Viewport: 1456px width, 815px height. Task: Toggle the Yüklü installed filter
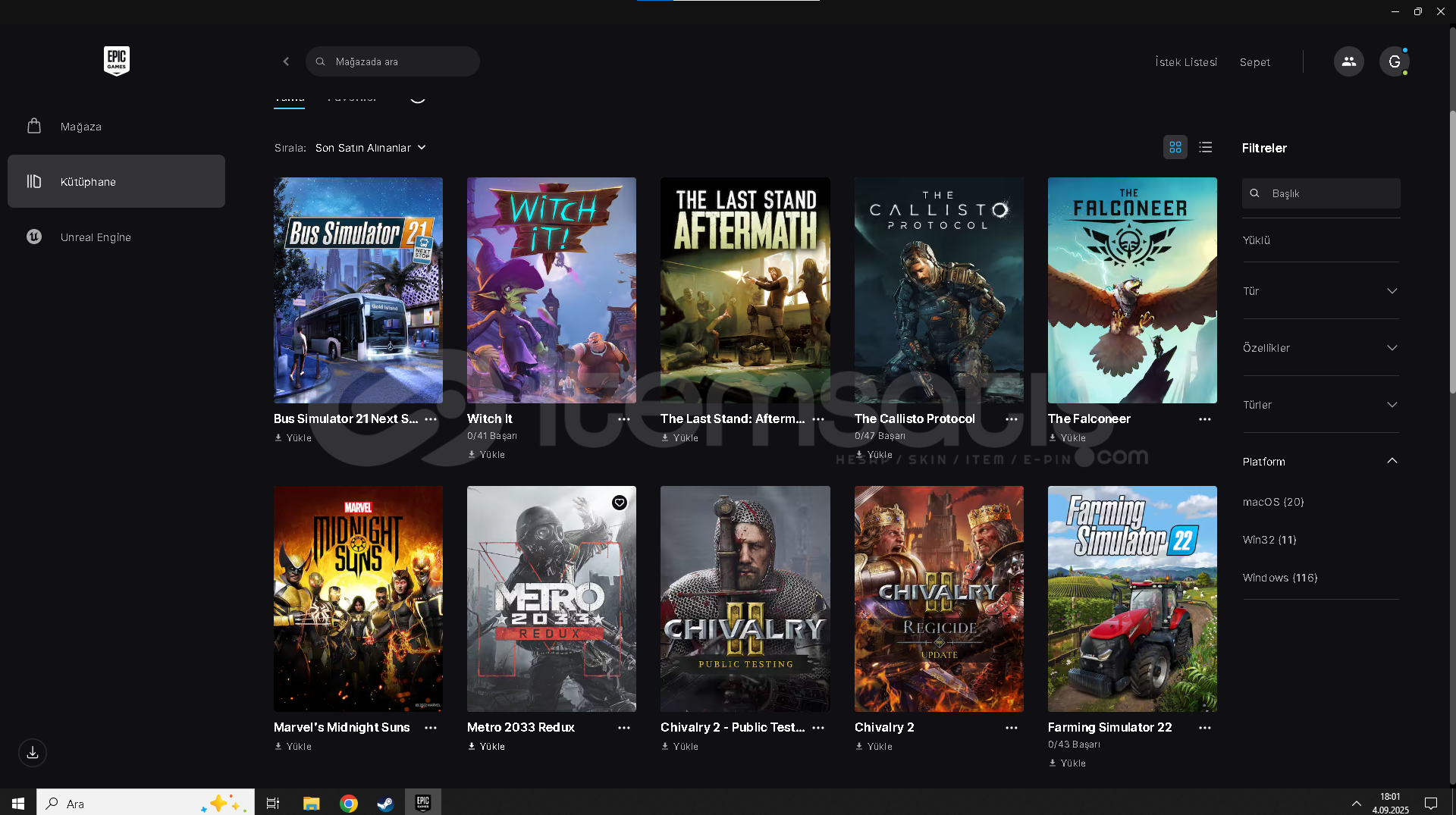point(1256,240)
